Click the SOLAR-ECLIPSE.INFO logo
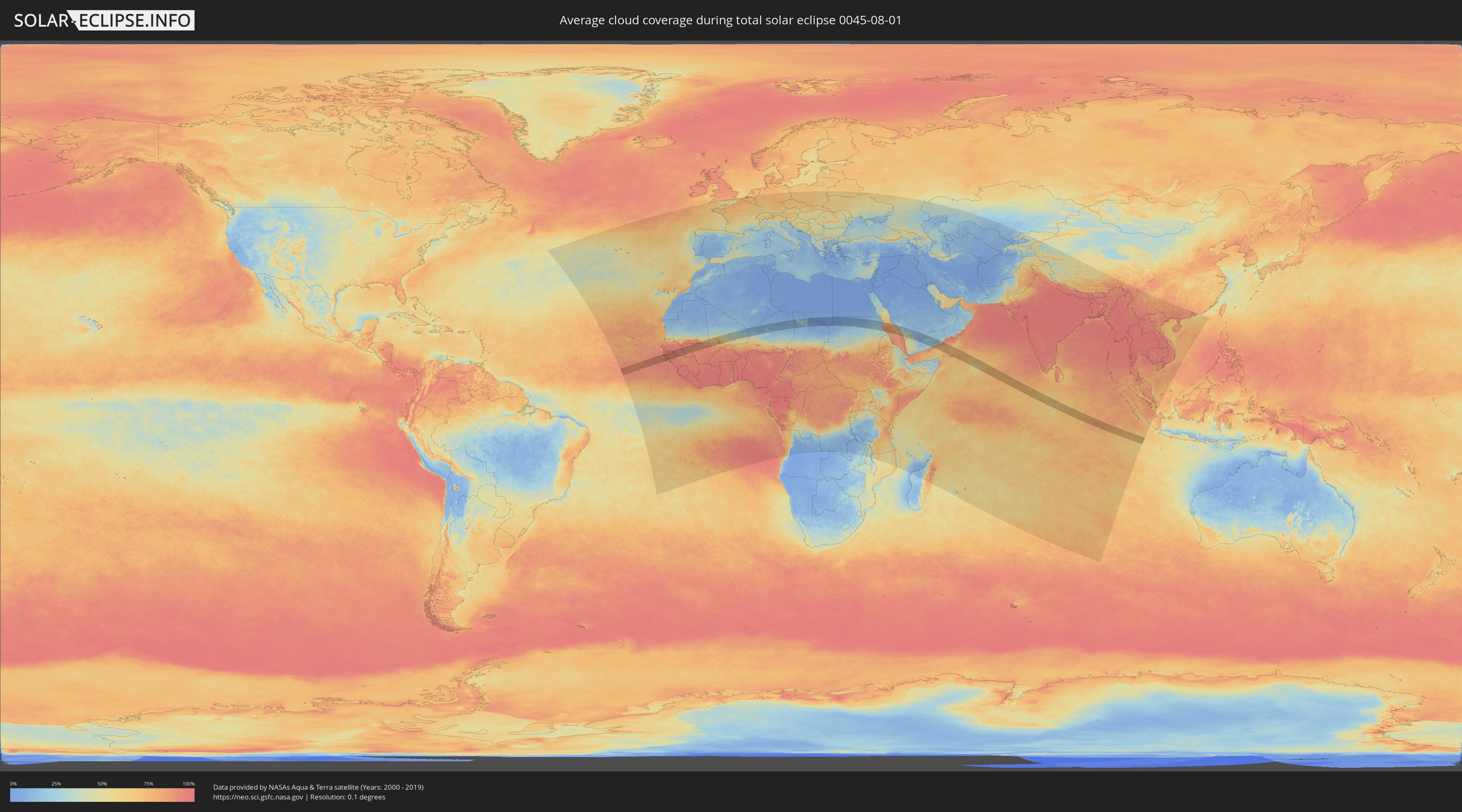This screenshot has width=1462, height=812. tap(104, 20)
